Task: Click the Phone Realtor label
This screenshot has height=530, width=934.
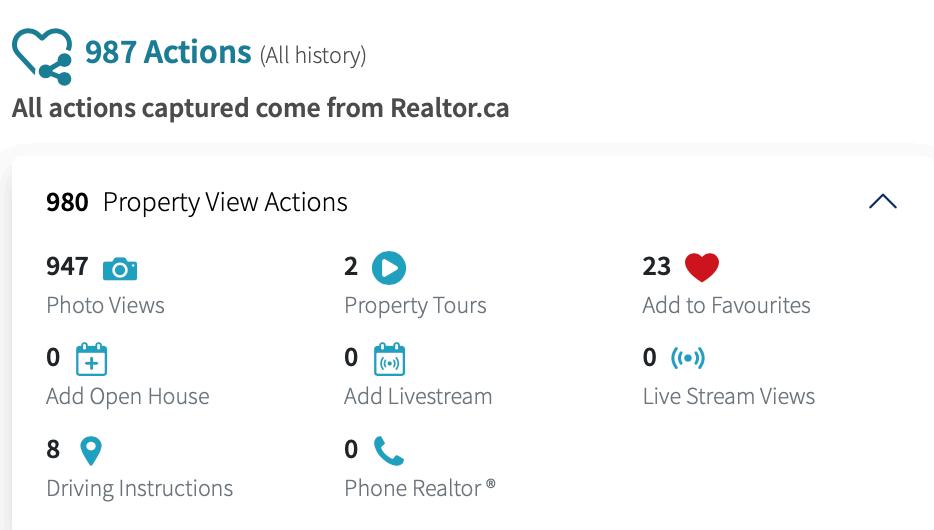Action: click(419, 488)
